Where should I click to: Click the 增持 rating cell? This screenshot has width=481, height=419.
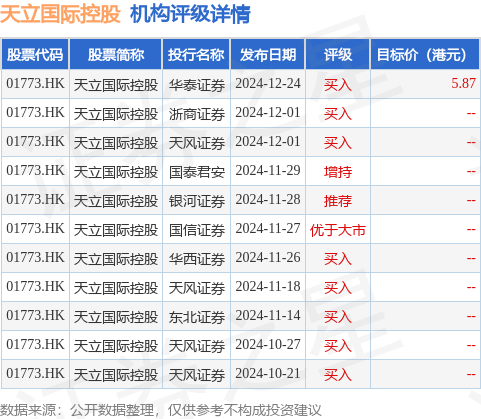(x=338, y=172)
